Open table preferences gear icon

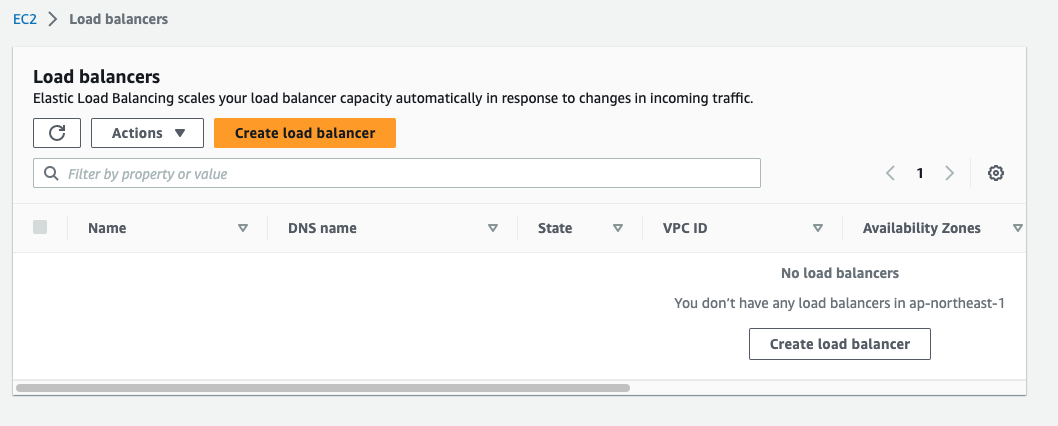(x=995, y=174)
